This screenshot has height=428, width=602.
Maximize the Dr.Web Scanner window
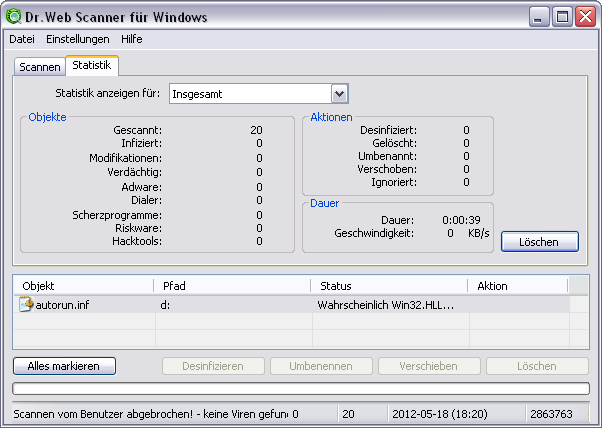click(x=562, y=17)
